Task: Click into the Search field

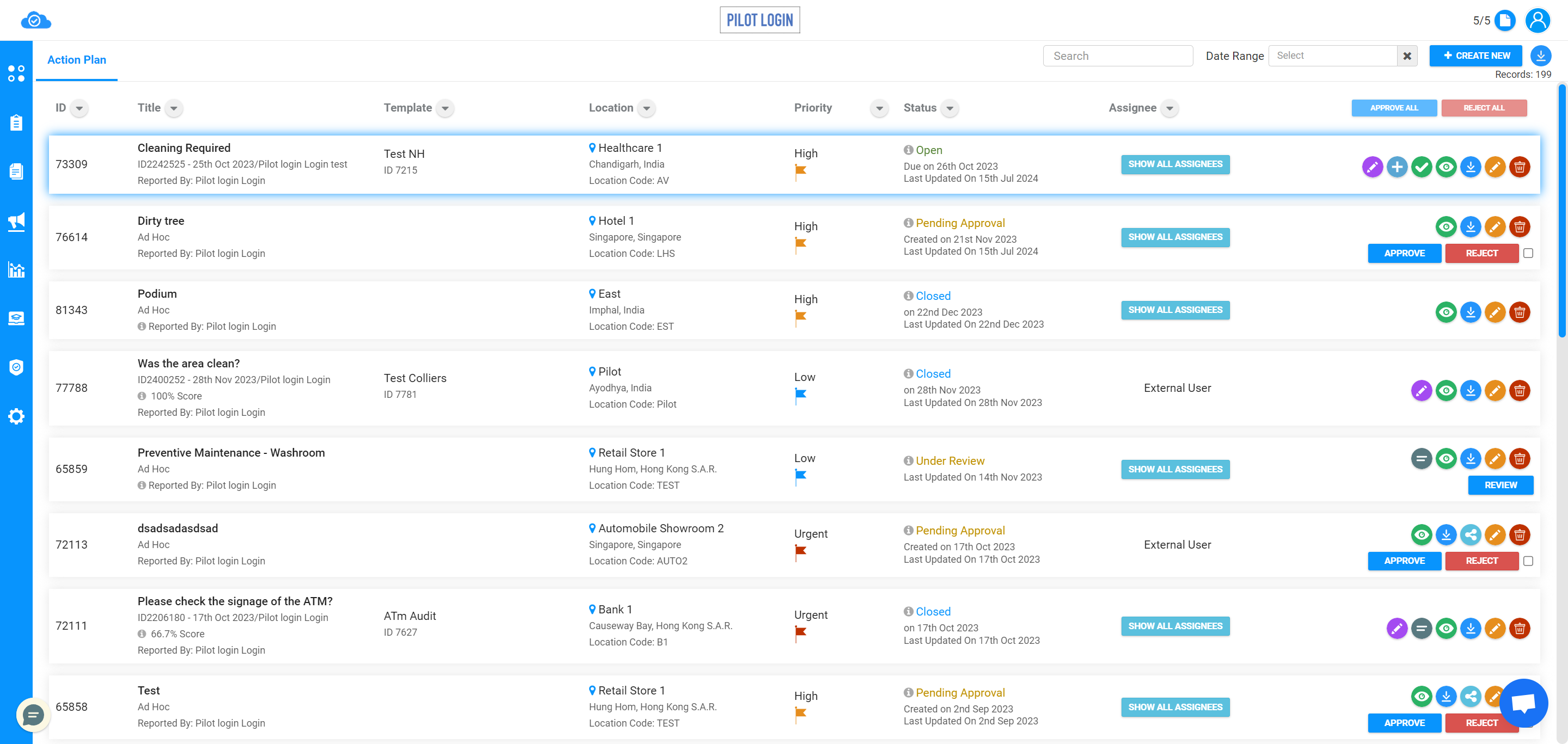Action: (1118, 56)
